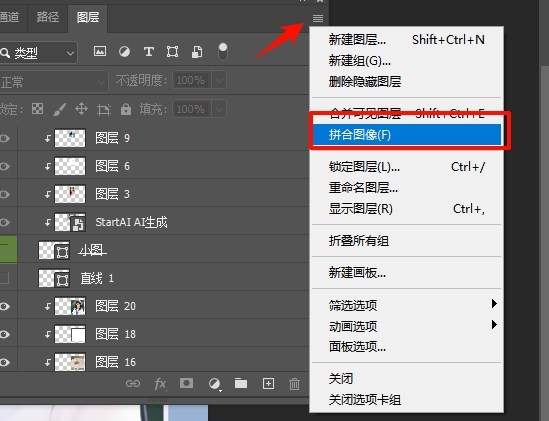The image size is (549, 421).
Task: Select the StartAI AI生成 smart object thumbnail
Action: (70, 222)
